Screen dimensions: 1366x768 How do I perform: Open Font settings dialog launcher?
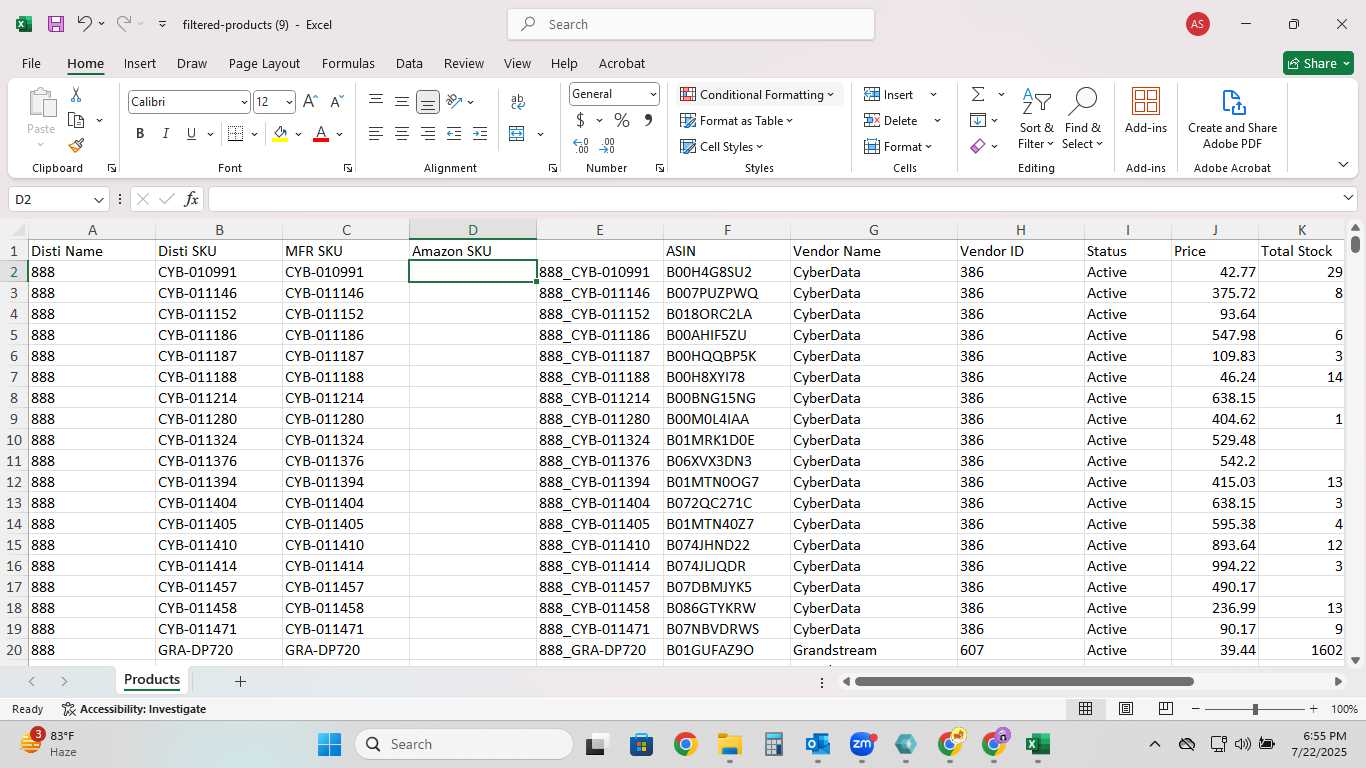pyautogui.click(x=347, y=169)
